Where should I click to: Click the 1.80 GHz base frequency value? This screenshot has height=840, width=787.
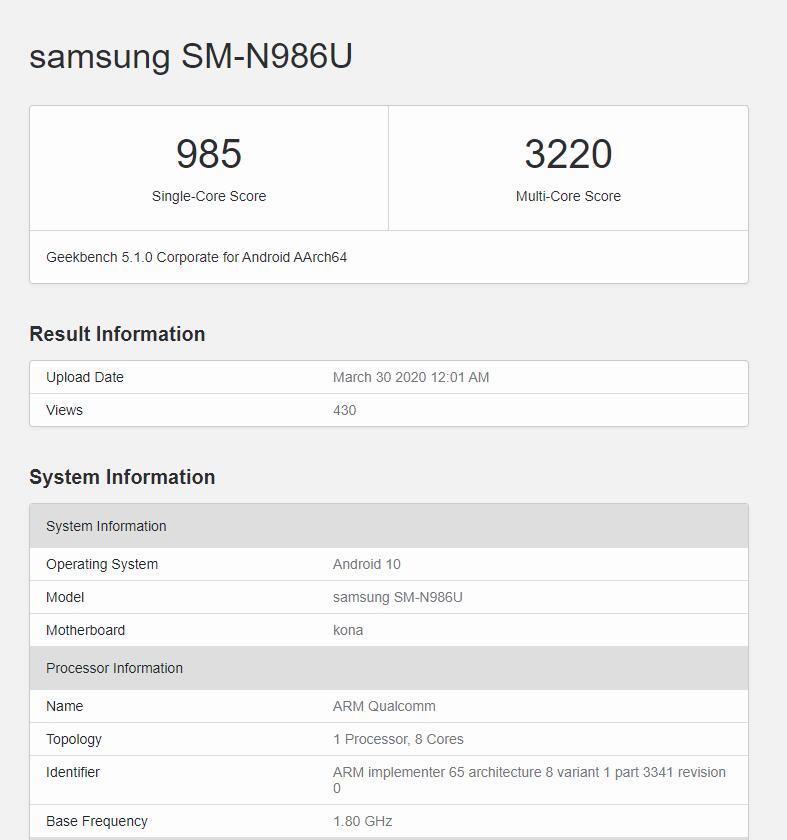[362, 821]
